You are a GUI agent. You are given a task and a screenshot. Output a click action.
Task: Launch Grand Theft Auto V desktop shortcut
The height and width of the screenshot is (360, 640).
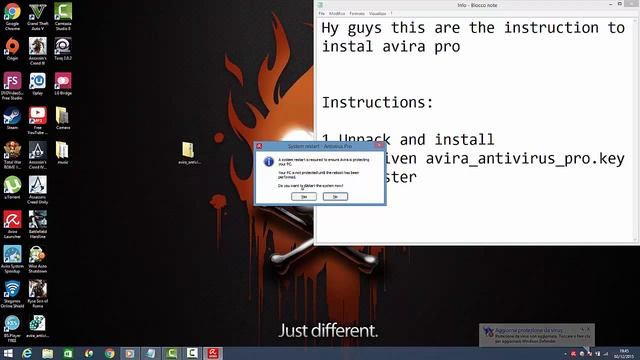[x=38, y=16]
